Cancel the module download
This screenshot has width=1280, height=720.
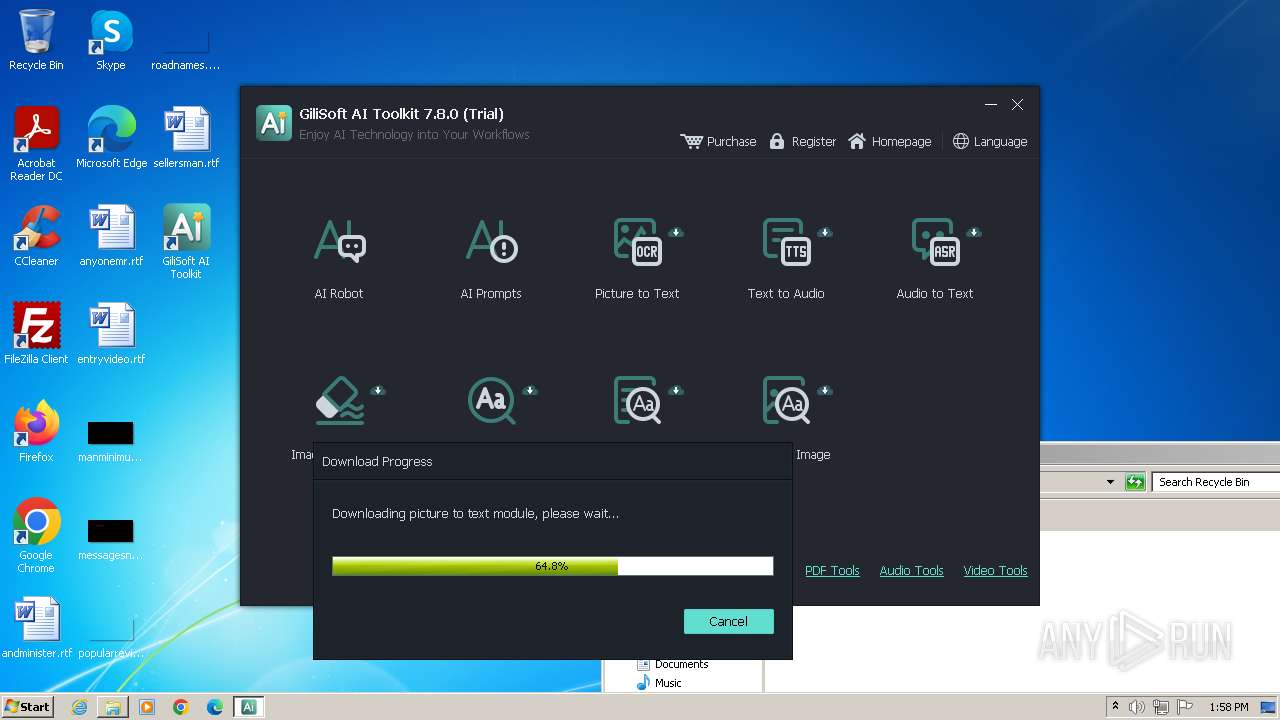(728, 621)
